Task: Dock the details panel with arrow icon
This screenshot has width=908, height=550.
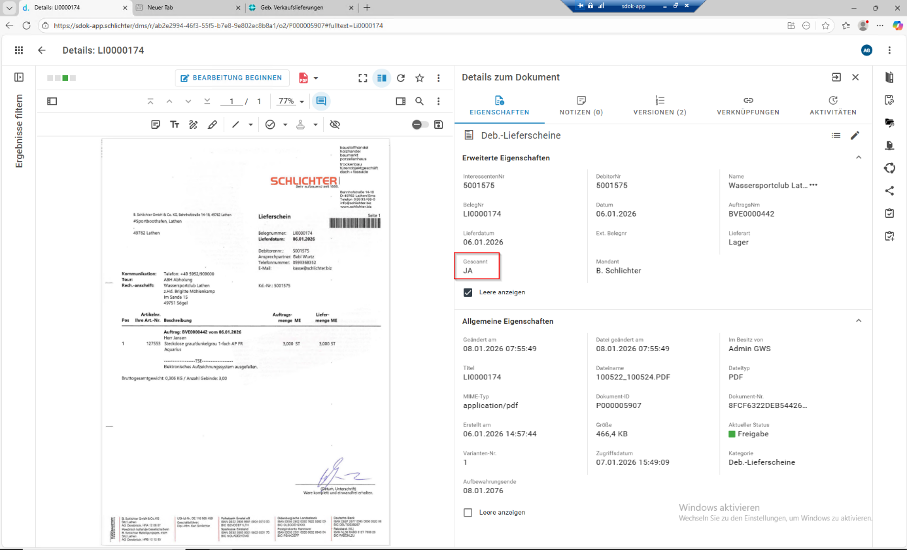Action: [836, 77]
